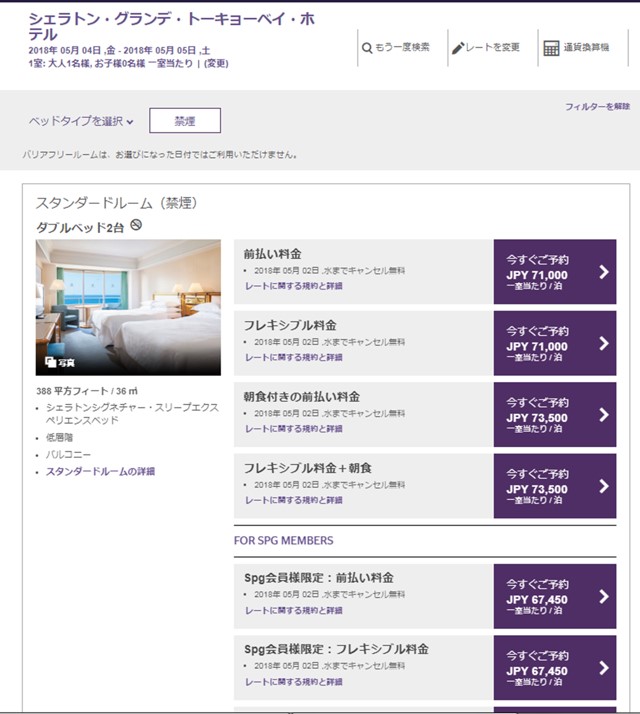Click the arrow on フレキシブル料金 booking button
640x714 pixels.
[x=604, y=343]
